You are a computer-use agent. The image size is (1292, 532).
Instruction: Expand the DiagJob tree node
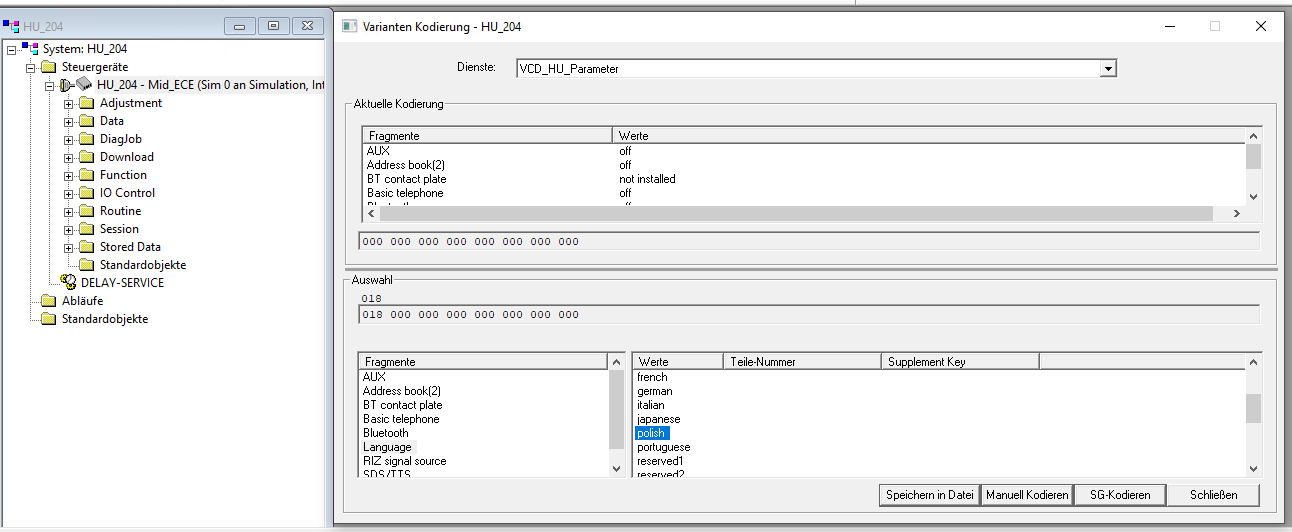(x=68, y=139)
